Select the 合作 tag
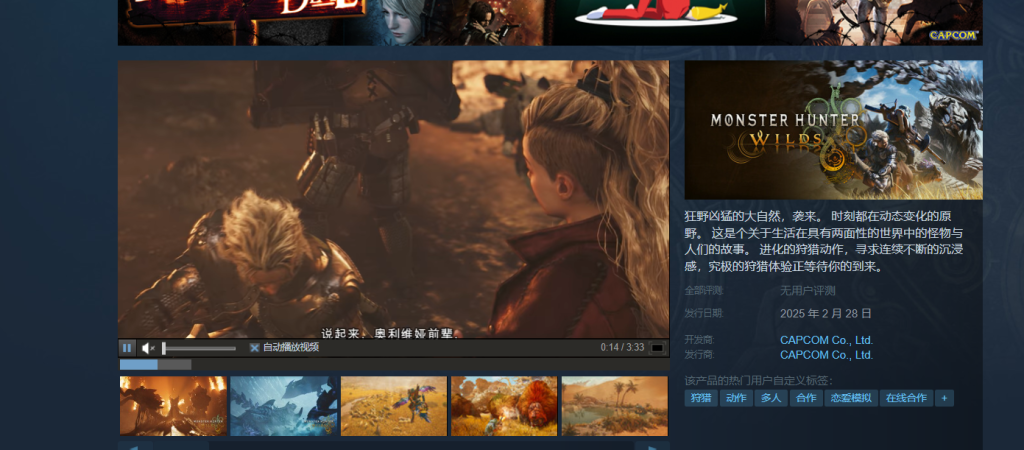Viewport: 1024px width, 450px height. point(806,398)
